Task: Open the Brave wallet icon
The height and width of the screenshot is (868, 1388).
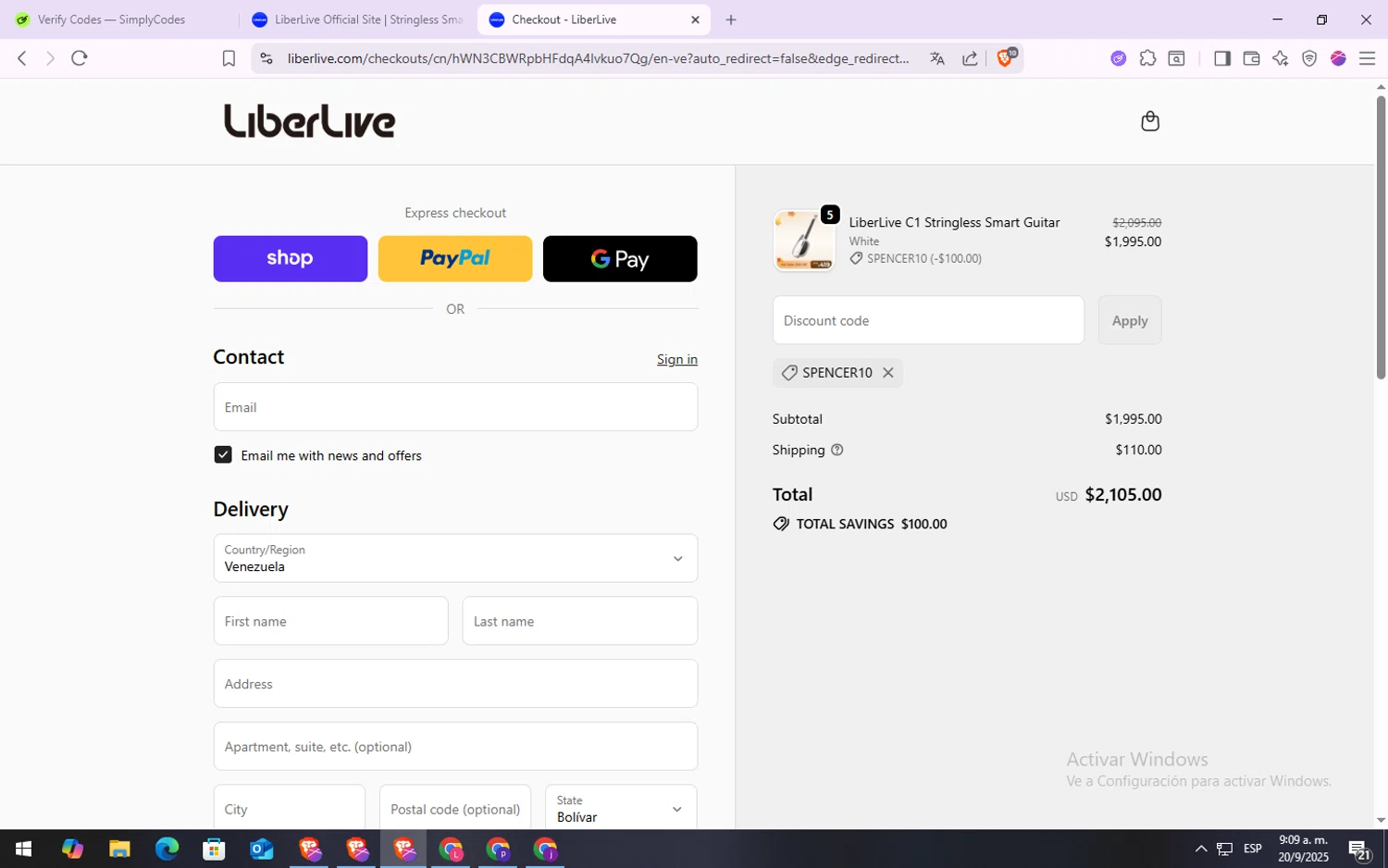Action: point(1251,58)
